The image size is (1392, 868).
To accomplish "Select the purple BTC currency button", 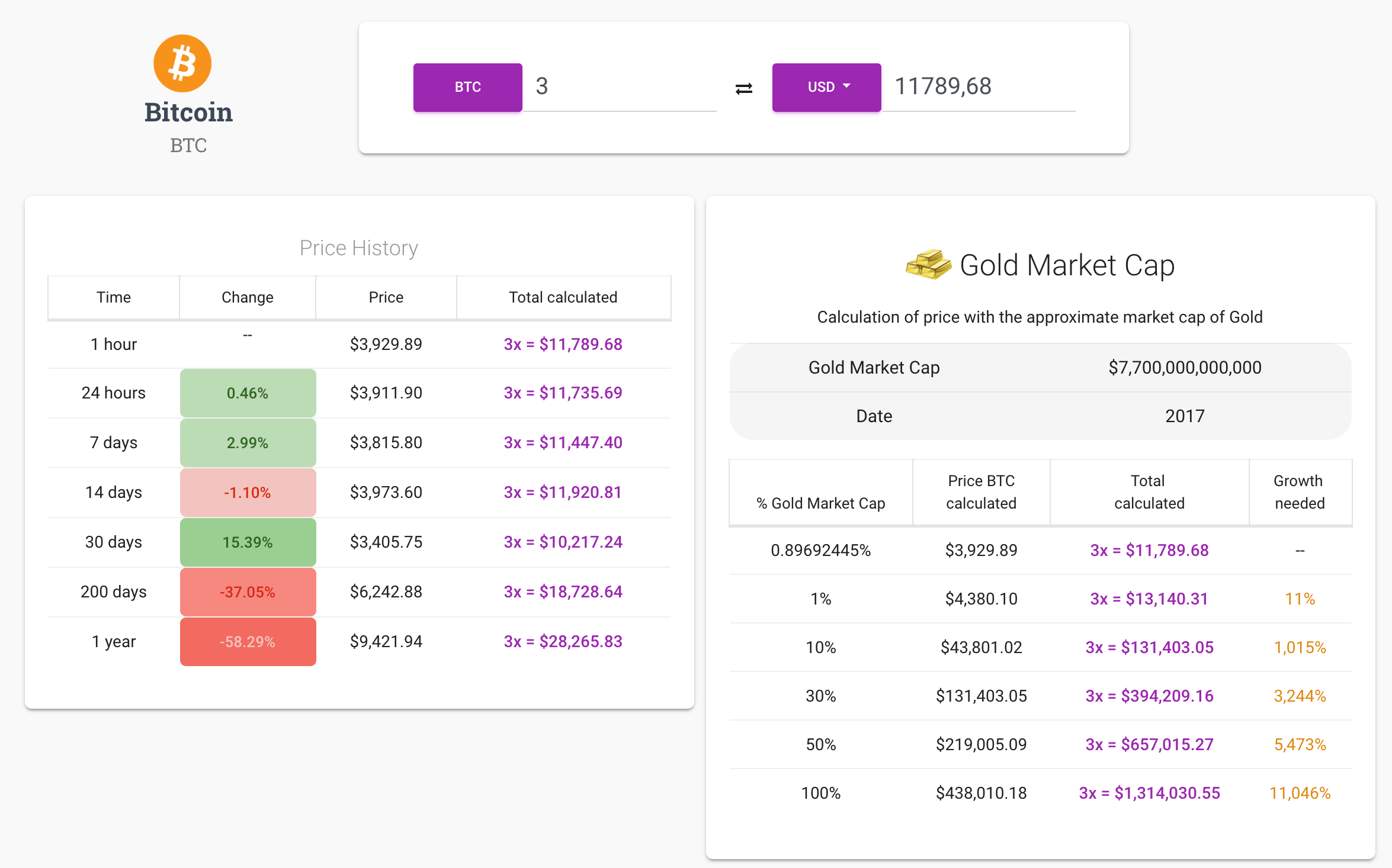I will pos(467,87).
